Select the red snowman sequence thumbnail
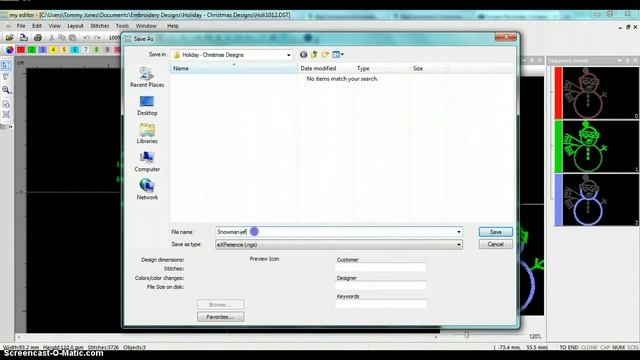 click(x=596, y=93)
